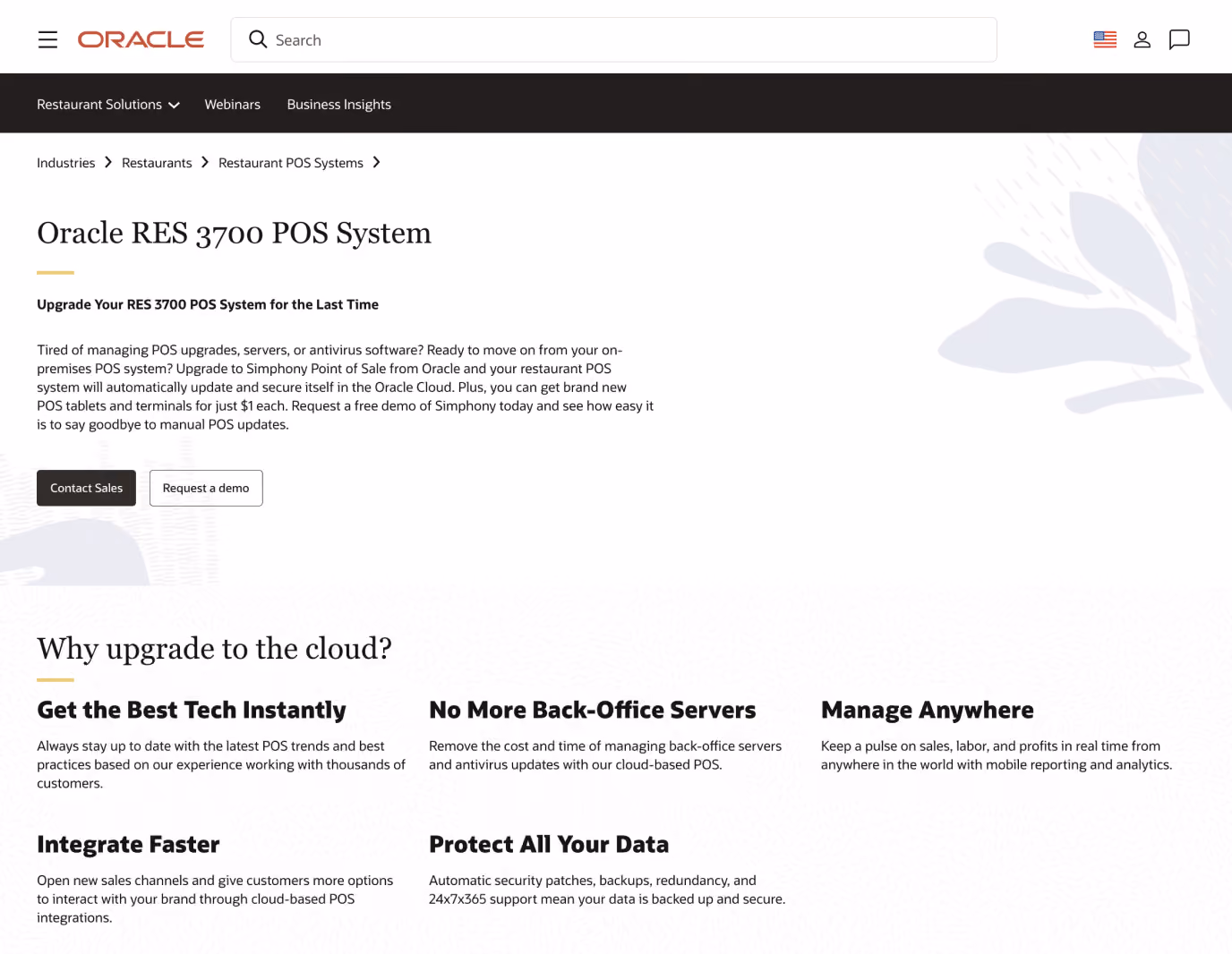The image size is (1232, 954).
Task: Click the 'Integrate Faster' heading
Action: [128, 844]
